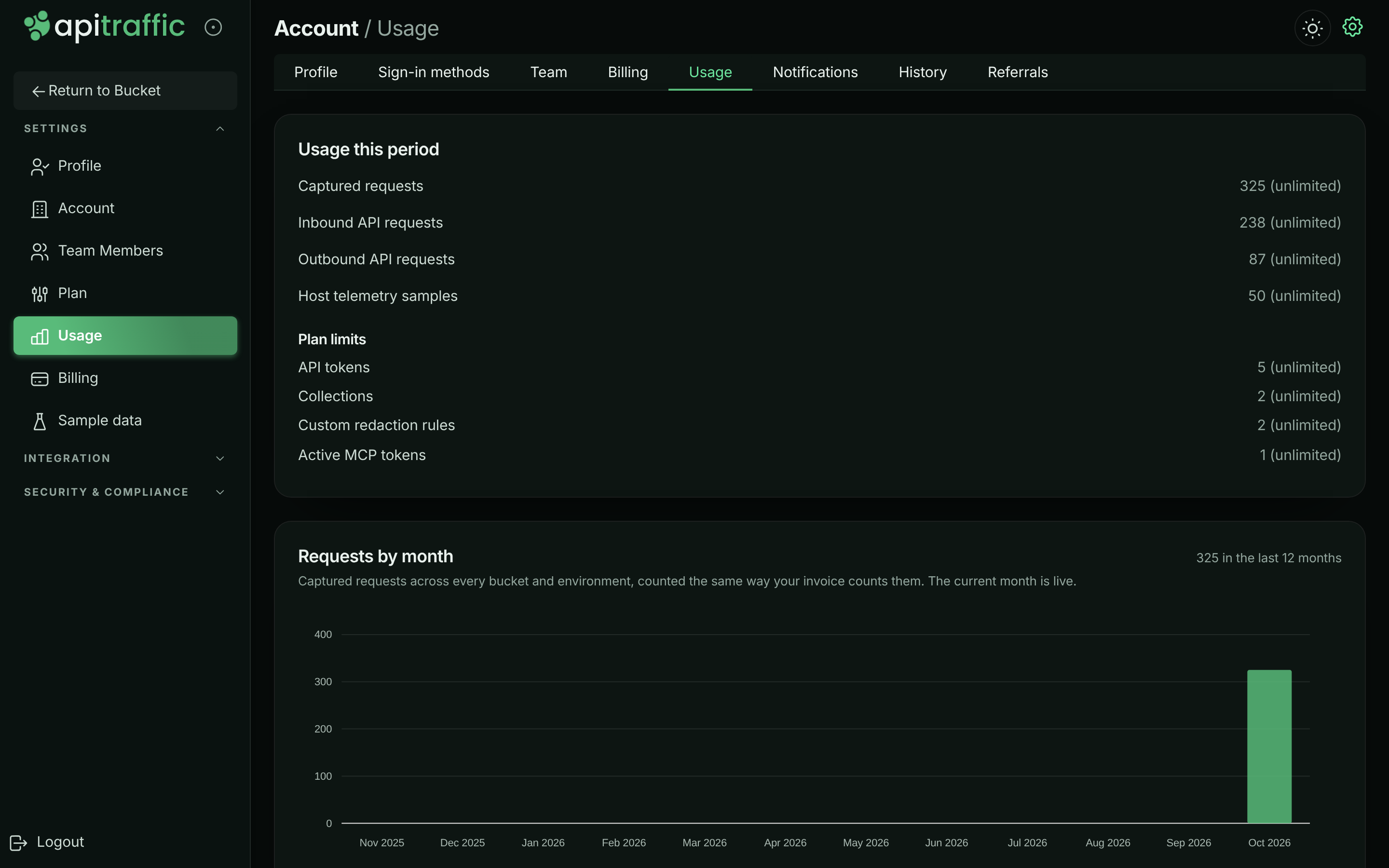The height and width of the screenshot is (868, 1389).
Task: Click the Billing credit card icon
Action: click(x=40, y=379)
